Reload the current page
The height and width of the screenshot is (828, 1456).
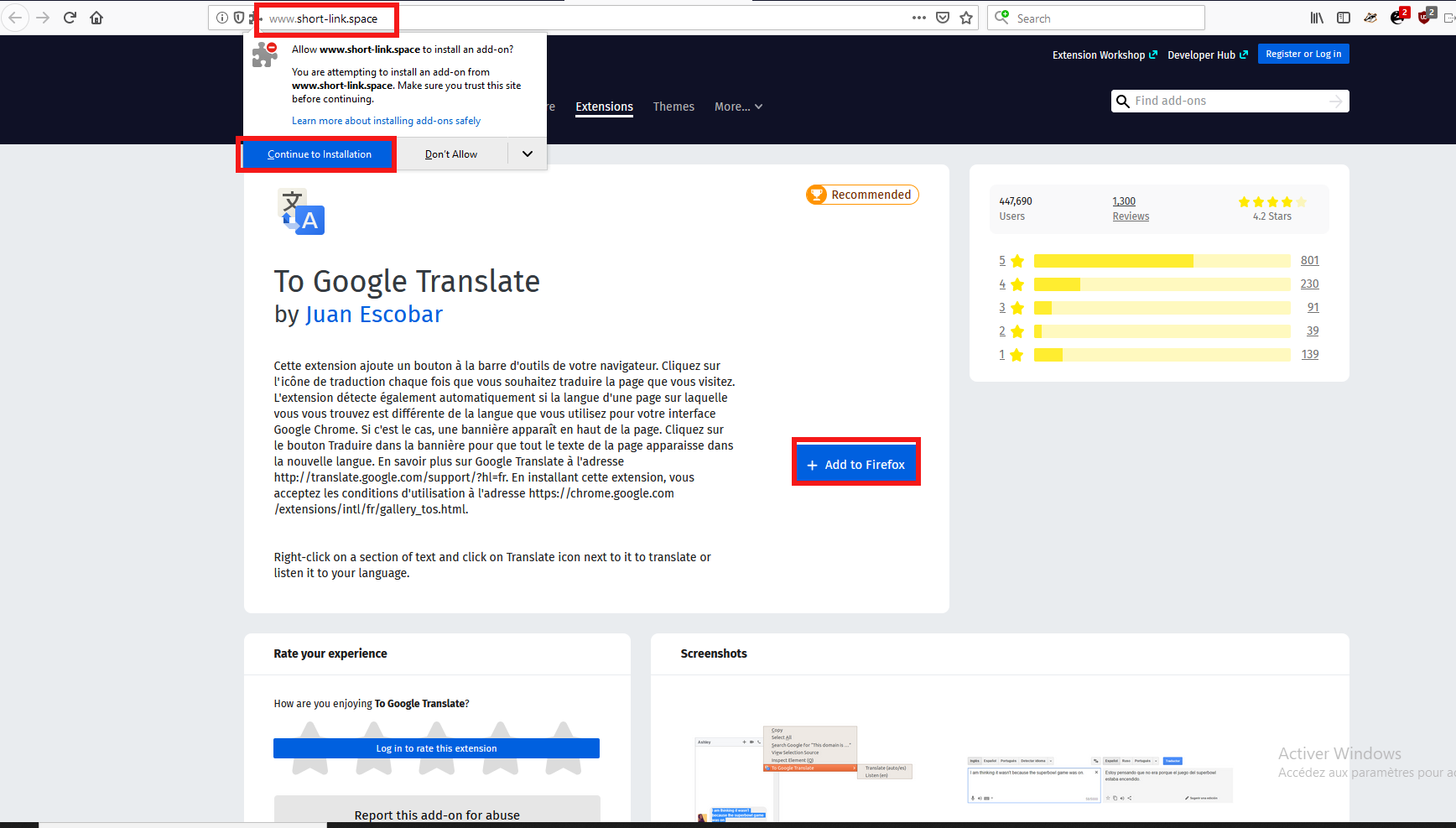point(70,18)
